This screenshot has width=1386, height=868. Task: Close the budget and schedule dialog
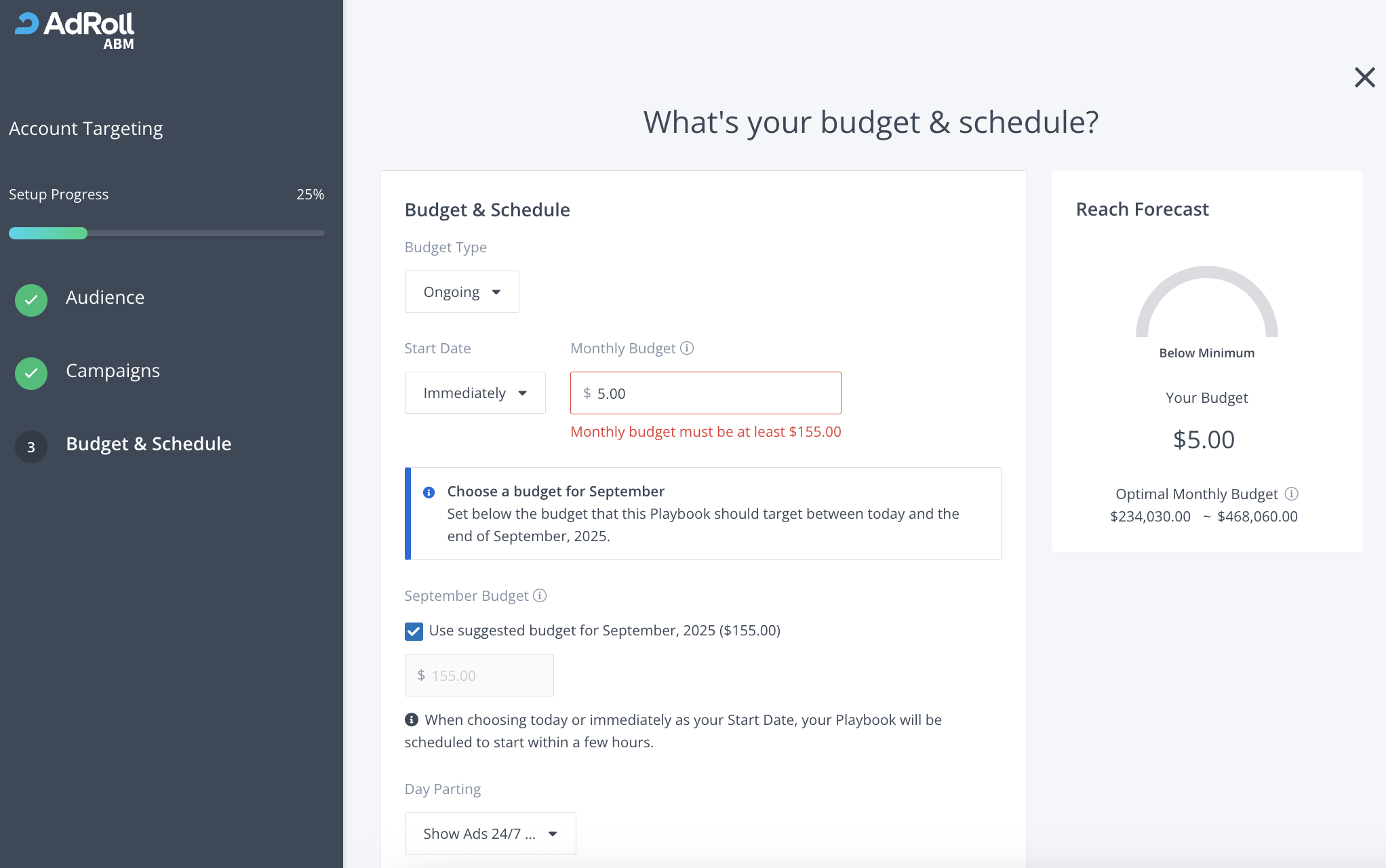(x=1364, y=77)
